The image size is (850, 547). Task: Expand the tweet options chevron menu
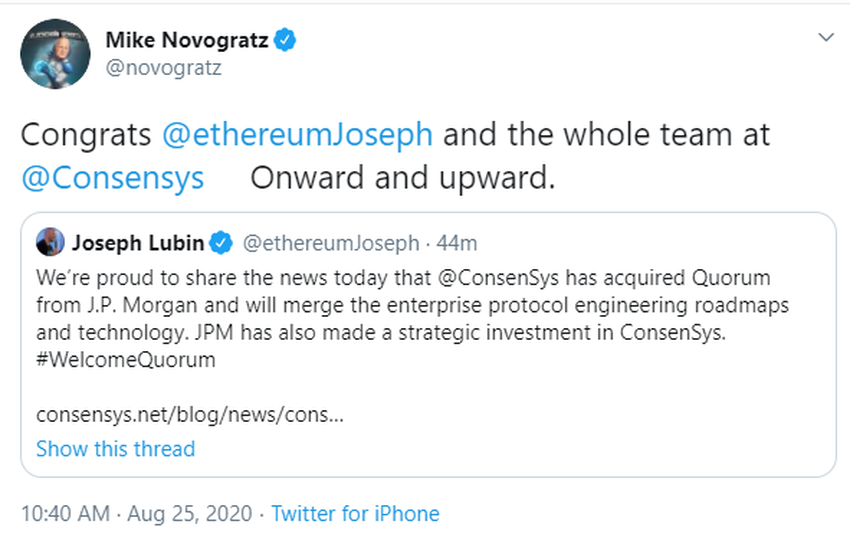pos(826,38)
